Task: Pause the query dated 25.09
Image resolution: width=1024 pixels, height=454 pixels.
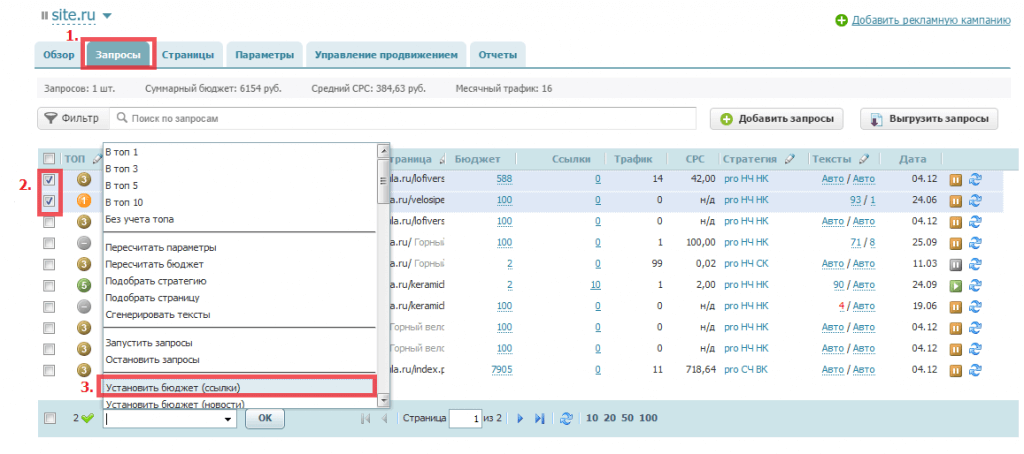Action: point(955,243)
